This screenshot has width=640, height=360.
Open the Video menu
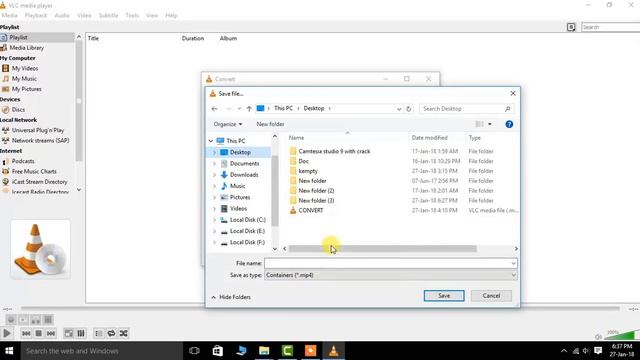(84, 15)
